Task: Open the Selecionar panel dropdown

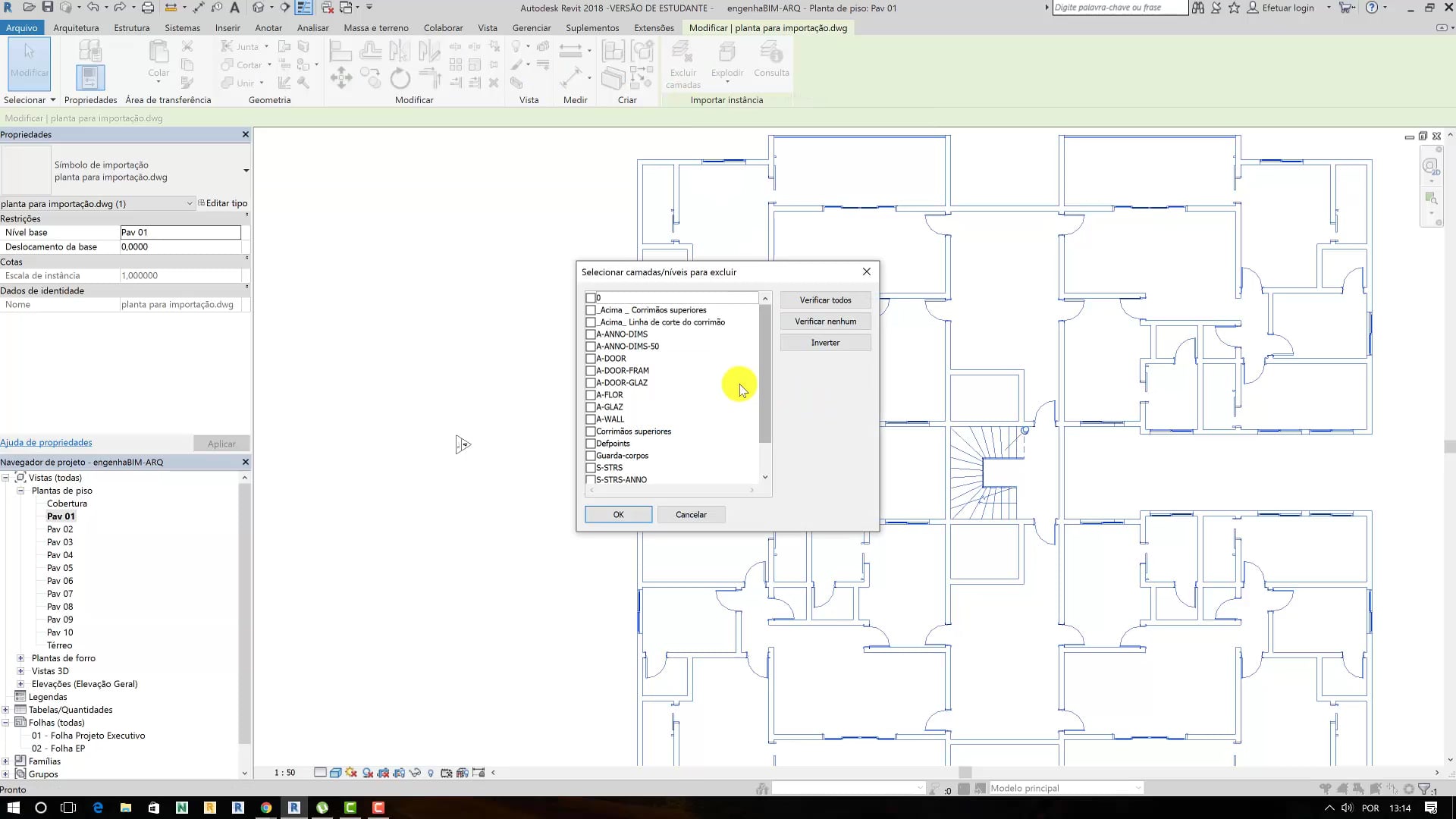Action: pos(30,100)
